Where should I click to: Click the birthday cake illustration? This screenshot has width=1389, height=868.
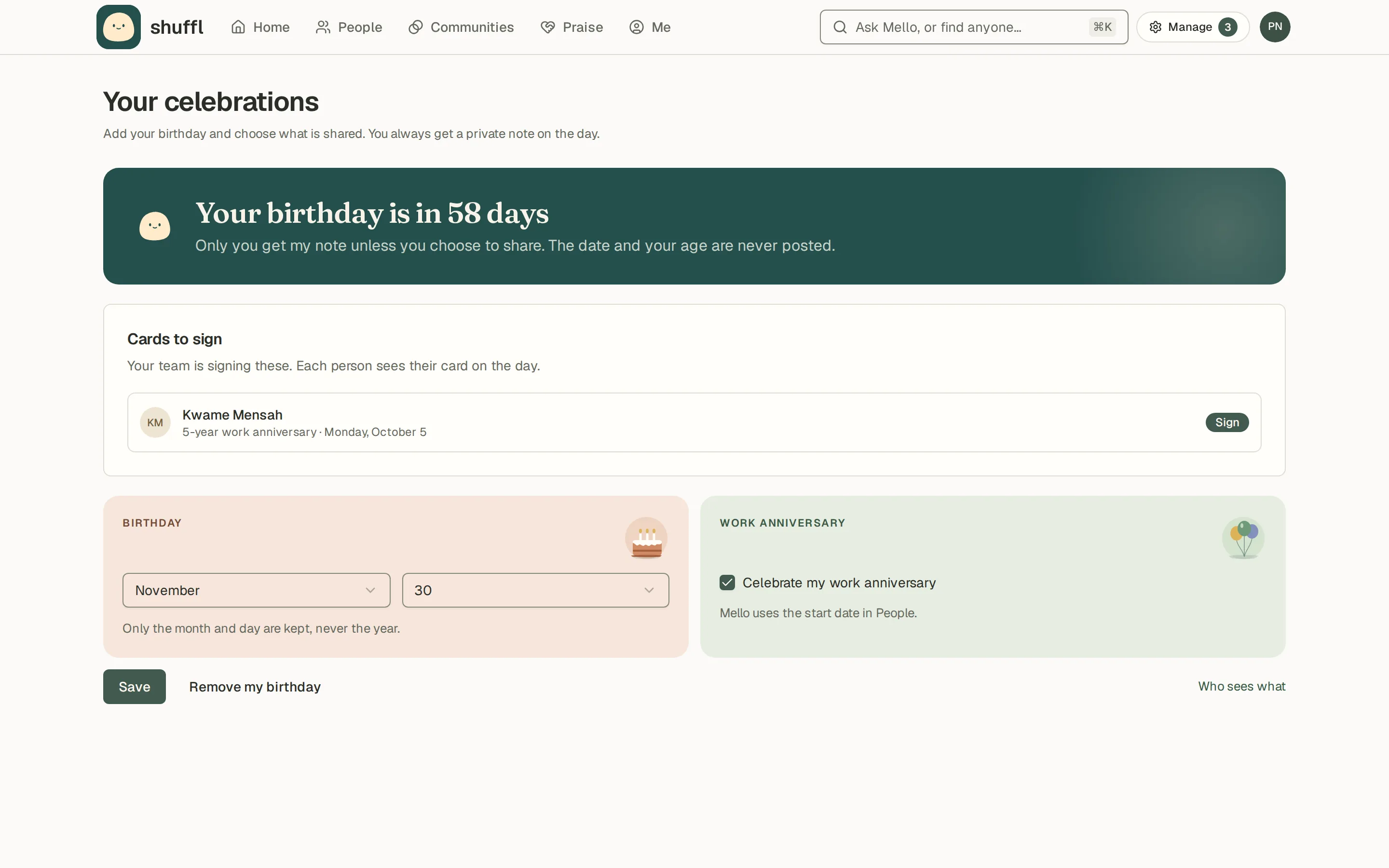click(x=646, y=539)
